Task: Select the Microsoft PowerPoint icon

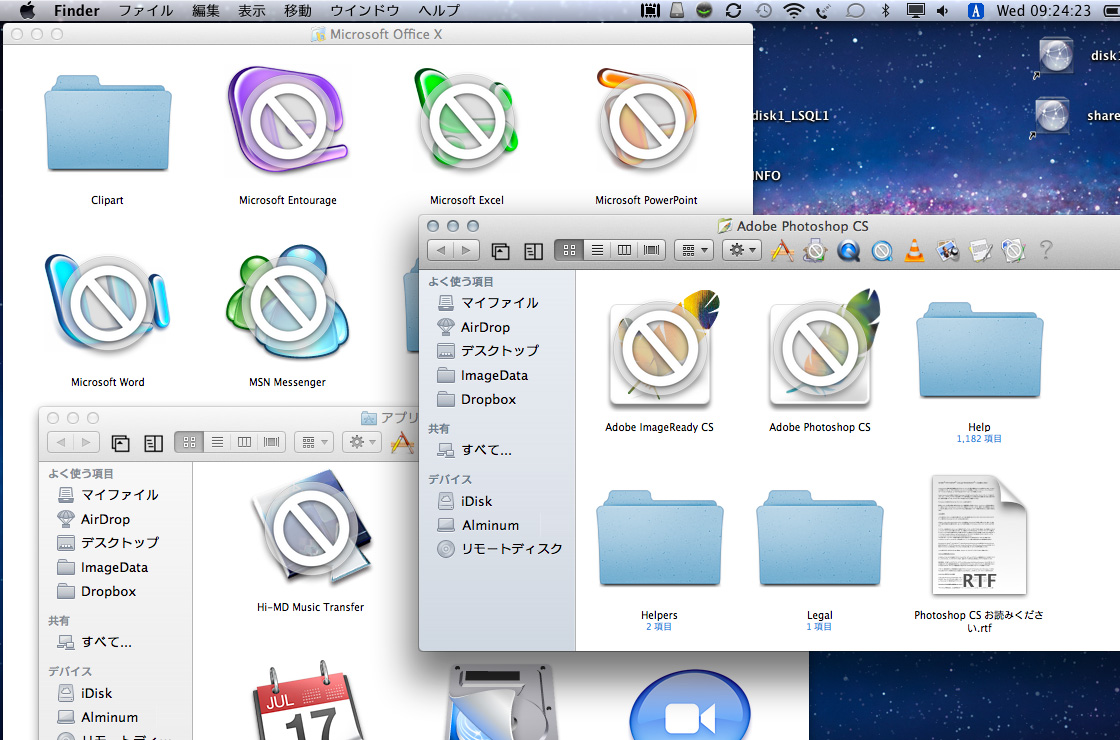Action: click(646, 120)
